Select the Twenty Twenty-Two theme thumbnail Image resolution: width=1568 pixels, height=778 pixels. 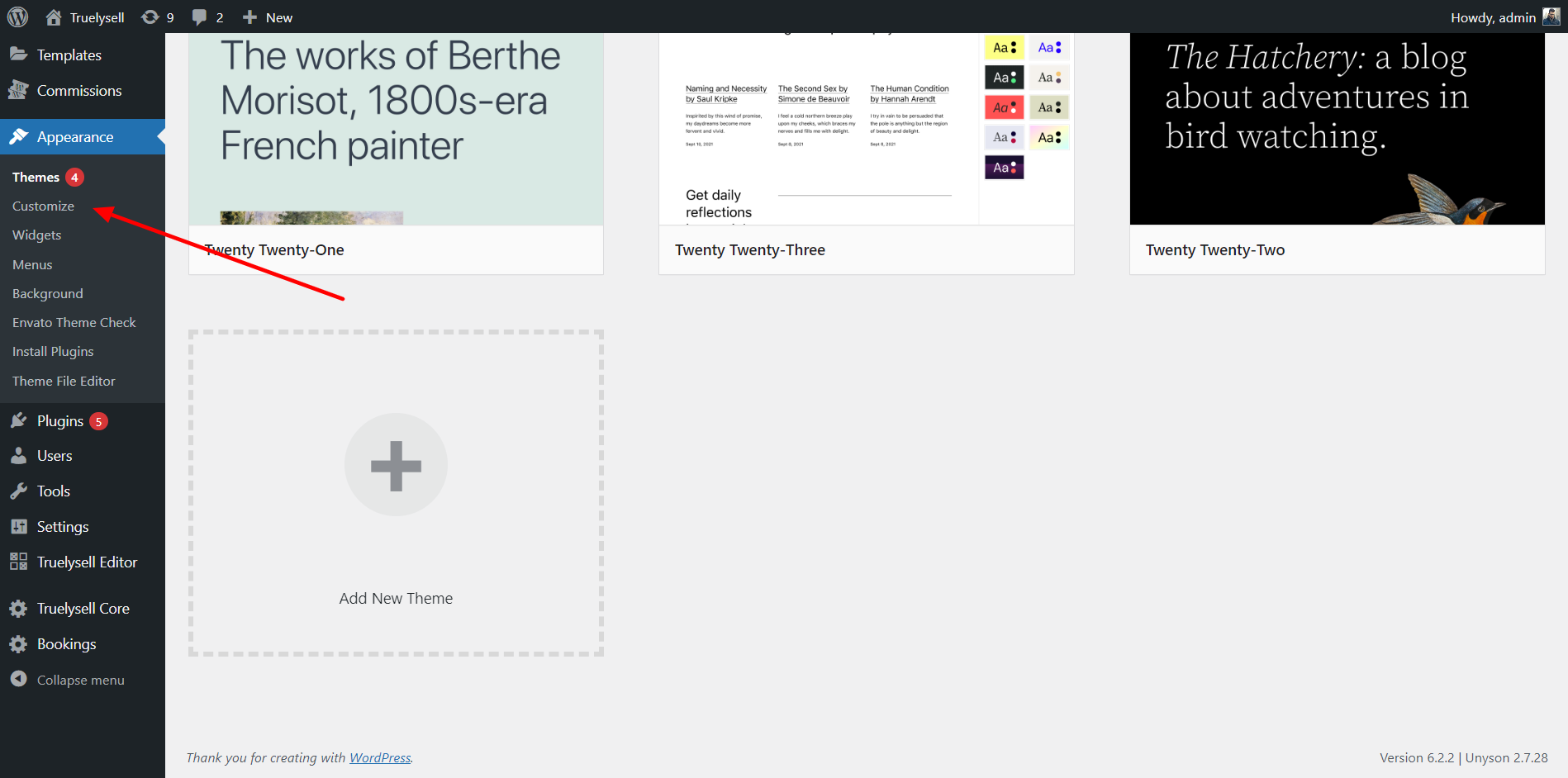click(x=1337, y=128)
